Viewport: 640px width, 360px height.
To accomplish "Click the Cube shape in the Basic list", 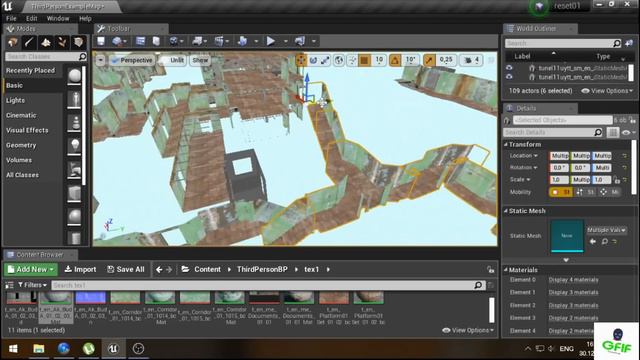I will point(74,193).
